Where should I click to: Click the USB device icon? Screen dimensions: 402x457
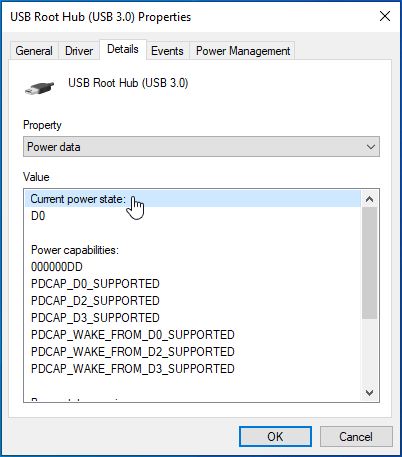[39, 88]
